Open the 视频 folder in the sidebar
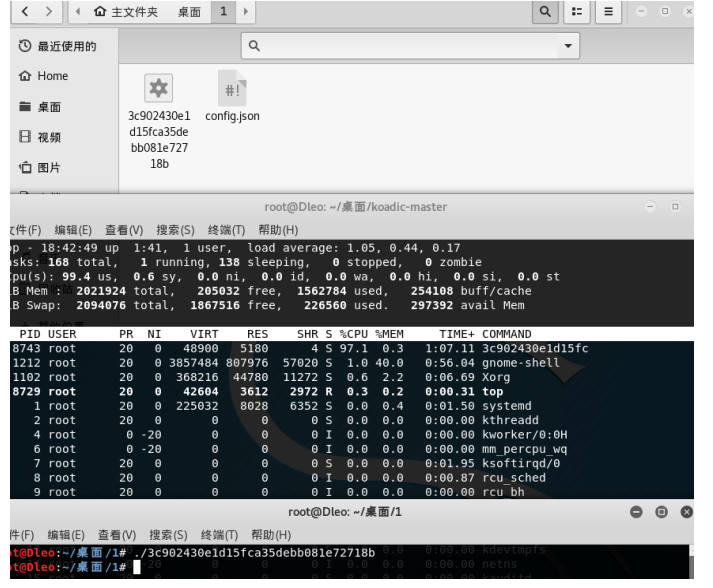The width and height of the screenshot is (713, 588). point(48,137)
